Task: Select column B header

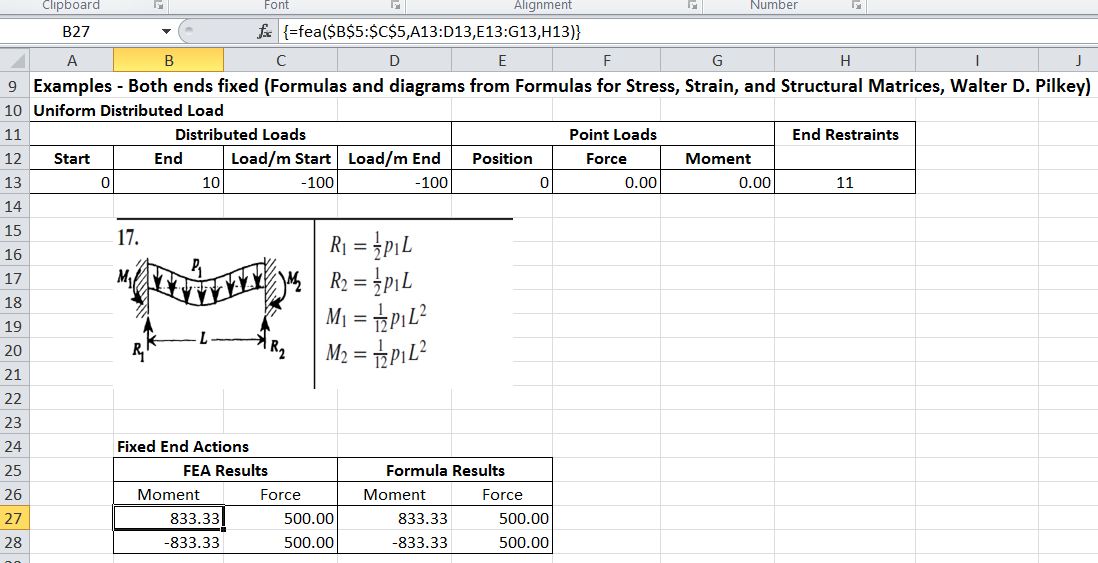Action: click(168, 61)
